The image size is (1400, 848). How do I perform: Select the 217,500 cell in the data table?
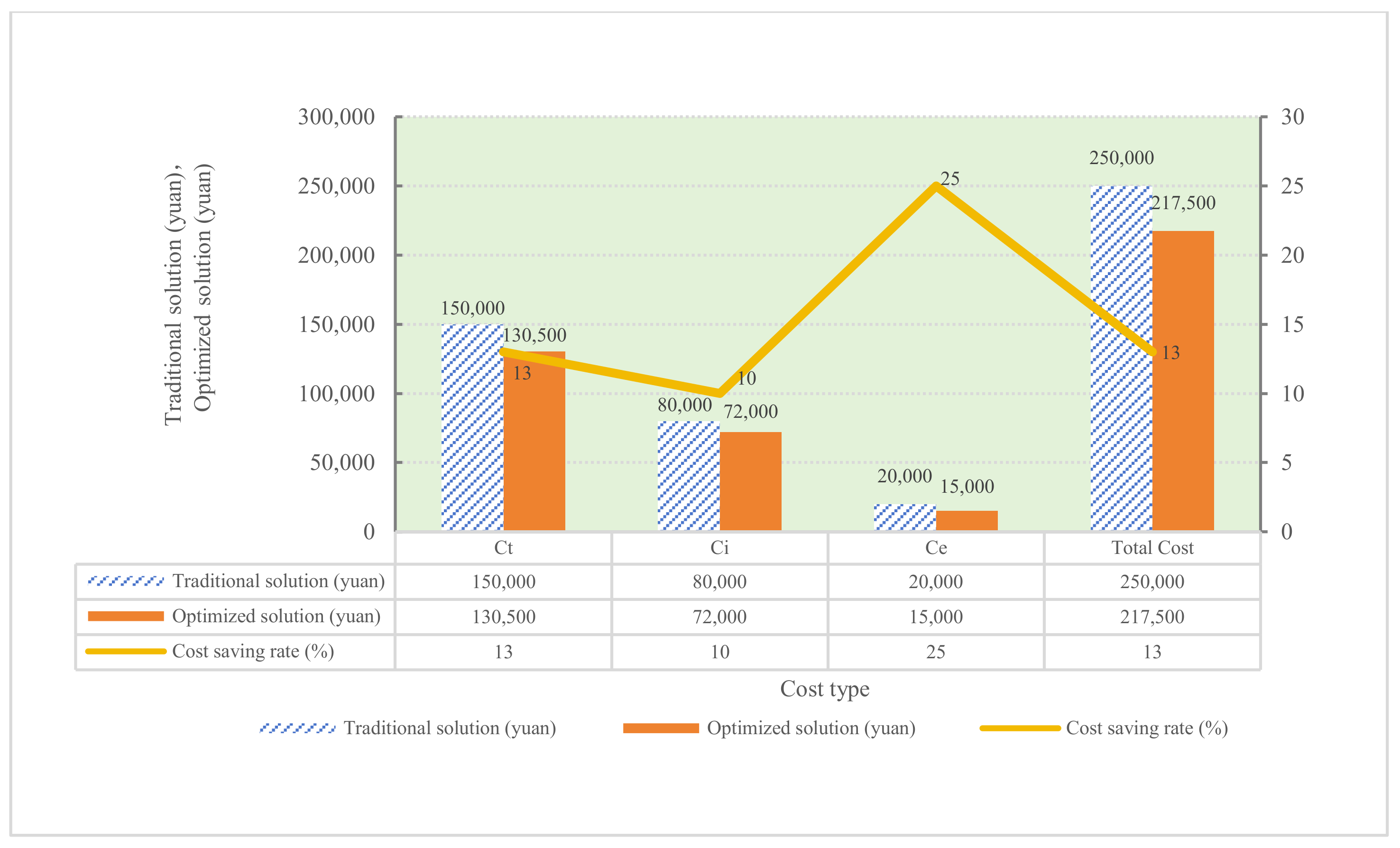click(x=1152, y=617)
